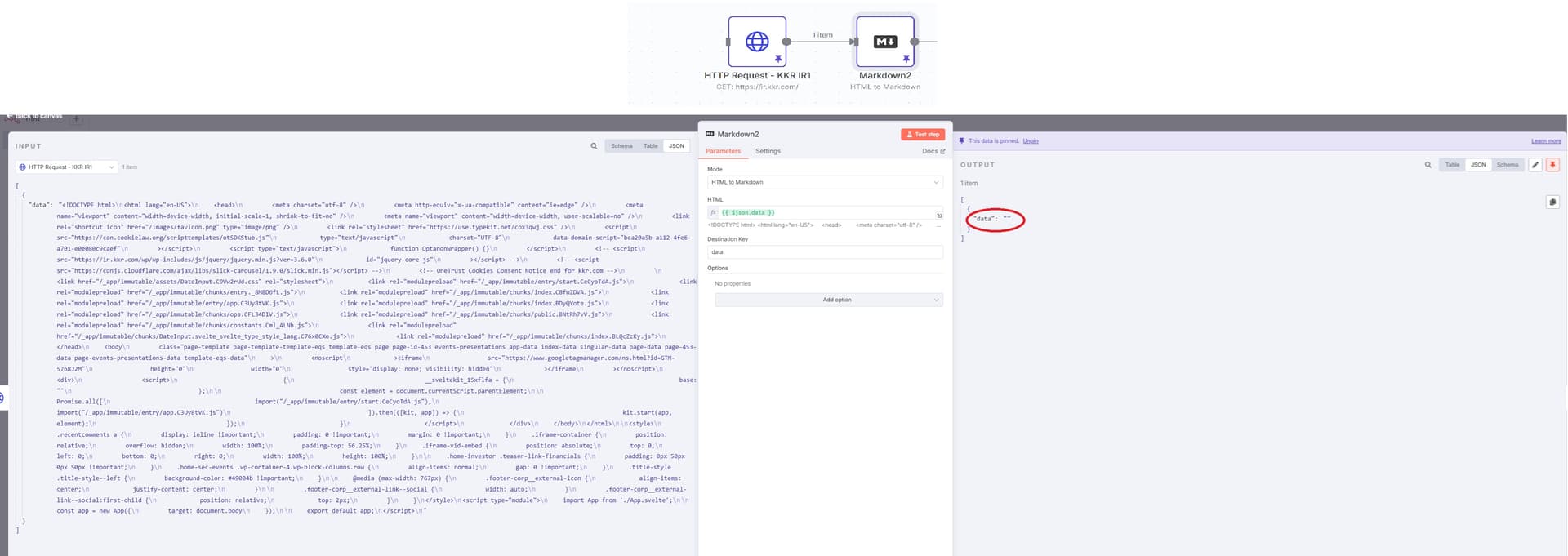Click the 1 item count in output panel
Screen dimensions: 1568x556
coord(969,184)
